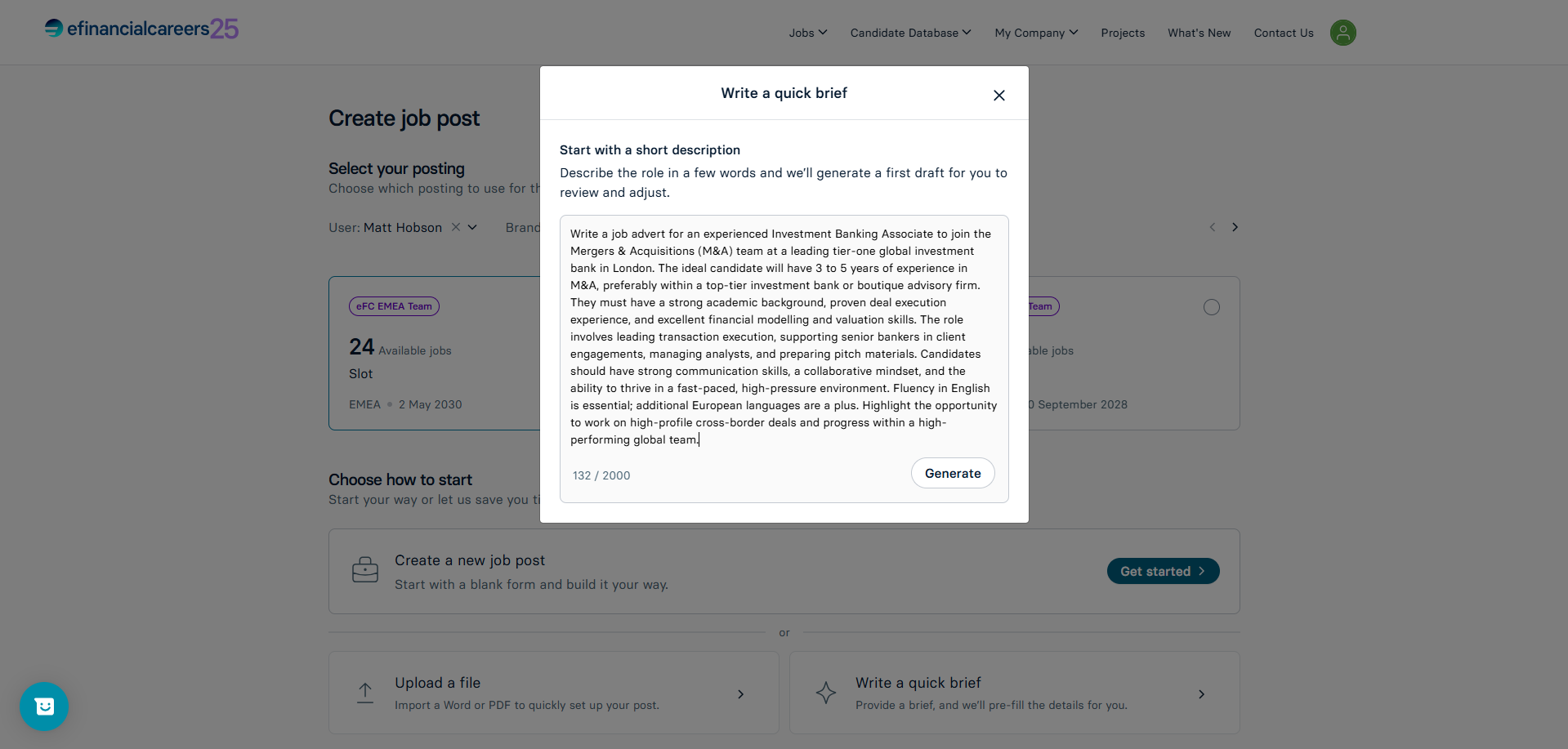The width and height of the screenshot is (1568, 749).
Task: Show next postings with right arrow
Action: tap(1235, 227)
